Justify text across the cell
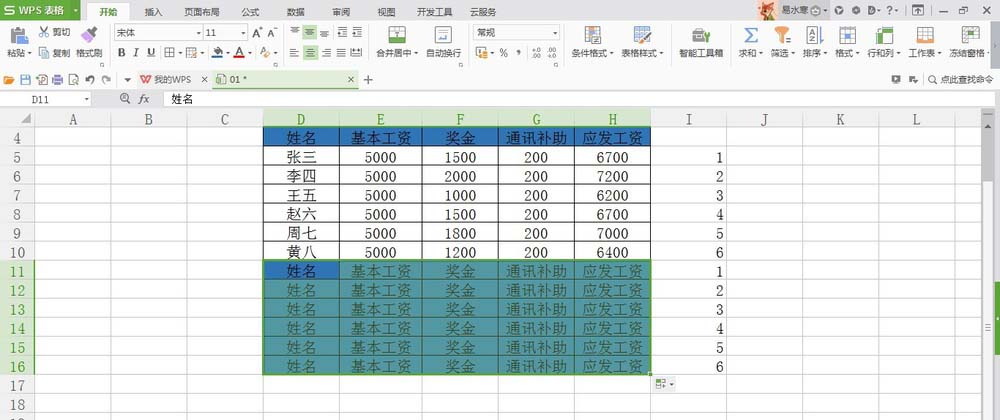Screen dimensions: 1000x420 coord(341,53)
